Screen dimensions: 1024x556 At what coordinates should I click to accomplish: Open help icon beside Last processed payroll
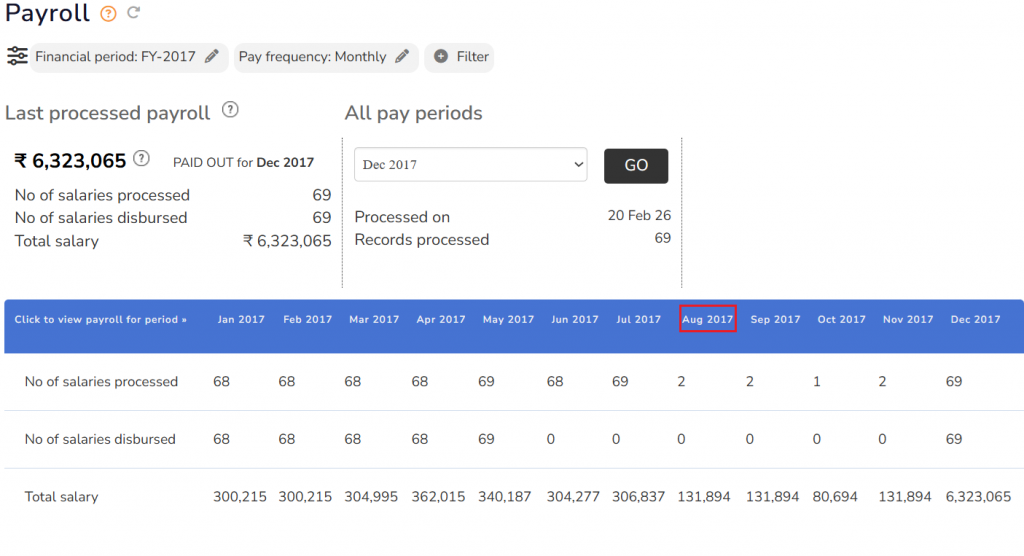click(x=230, y=110)
